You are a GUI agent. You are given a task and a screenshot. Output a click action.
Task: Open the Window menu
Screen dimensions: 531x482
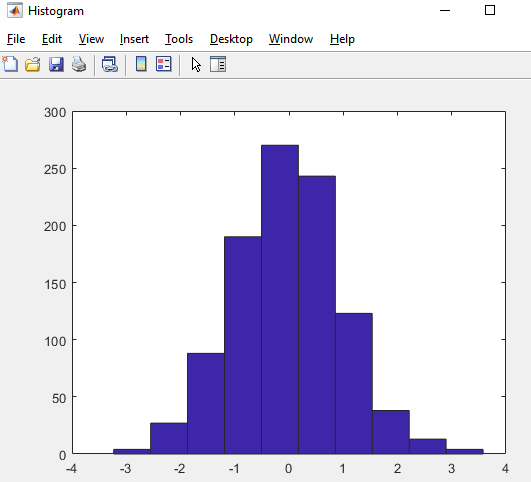pos(291,39)
